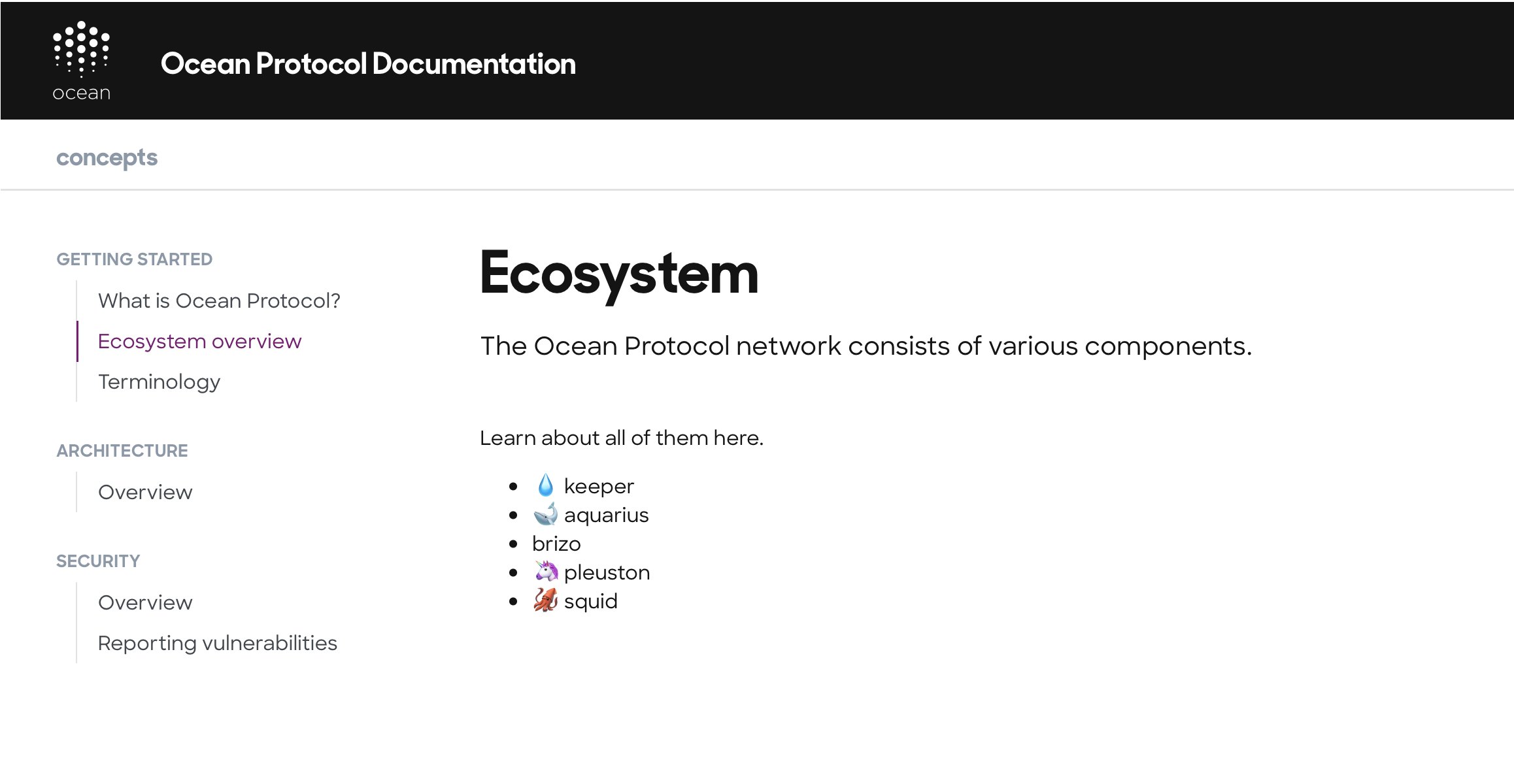Go to the brizo component
Image resolution: width=1514 pixels, height=784 pixels.
[556, 544]
